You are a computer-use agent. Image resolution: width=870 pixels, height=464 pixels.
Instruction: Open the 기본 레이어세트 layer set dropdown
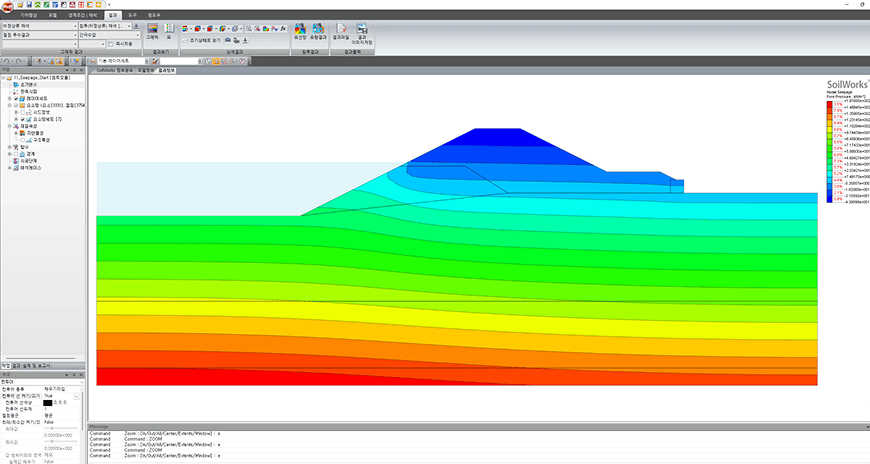point(123,61)
